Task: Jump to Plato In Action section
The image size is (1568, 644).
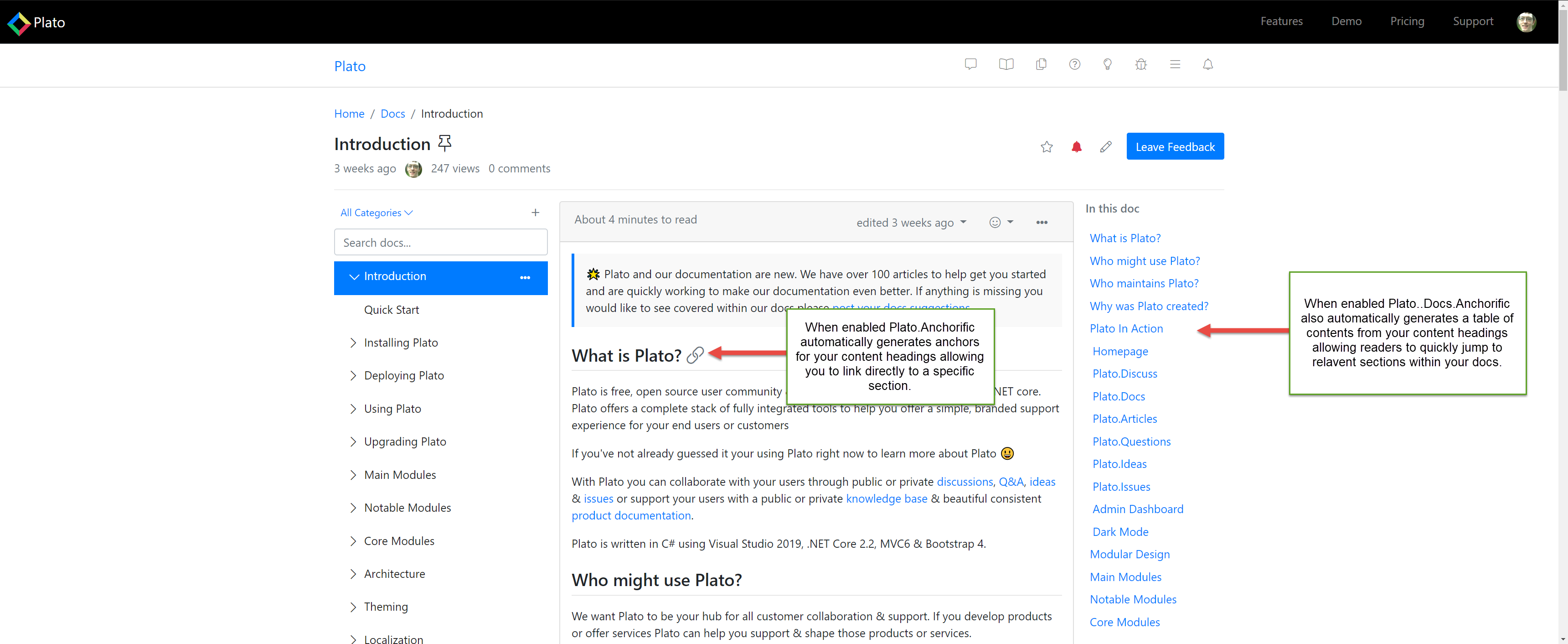Action: click(x=1126, y=329)
